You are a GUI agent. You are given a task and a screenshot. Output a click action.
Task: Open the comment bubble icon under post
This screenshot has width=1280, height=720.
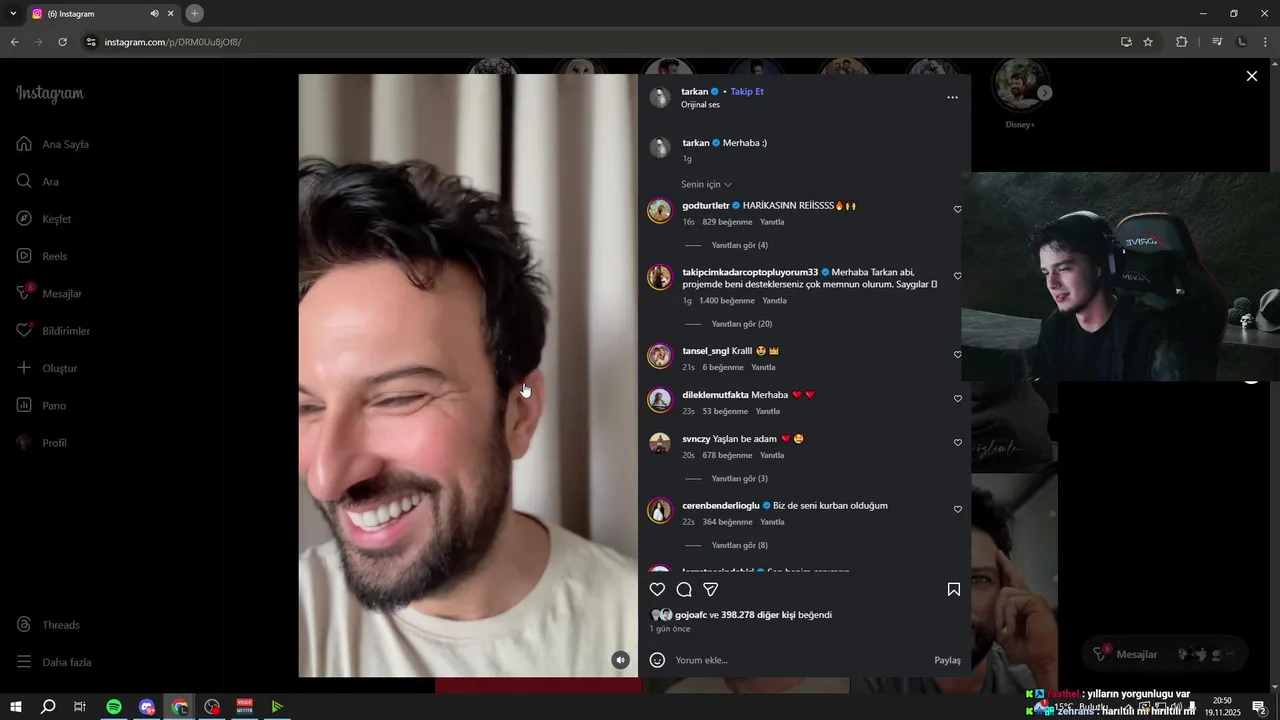(x=684, y=589)
